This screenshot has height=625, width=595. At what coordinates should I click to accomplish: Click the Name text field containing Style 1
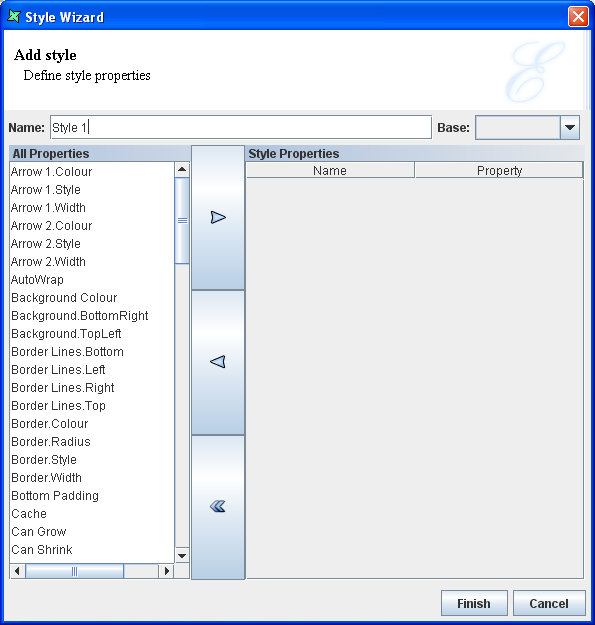(x=241, y=128)
